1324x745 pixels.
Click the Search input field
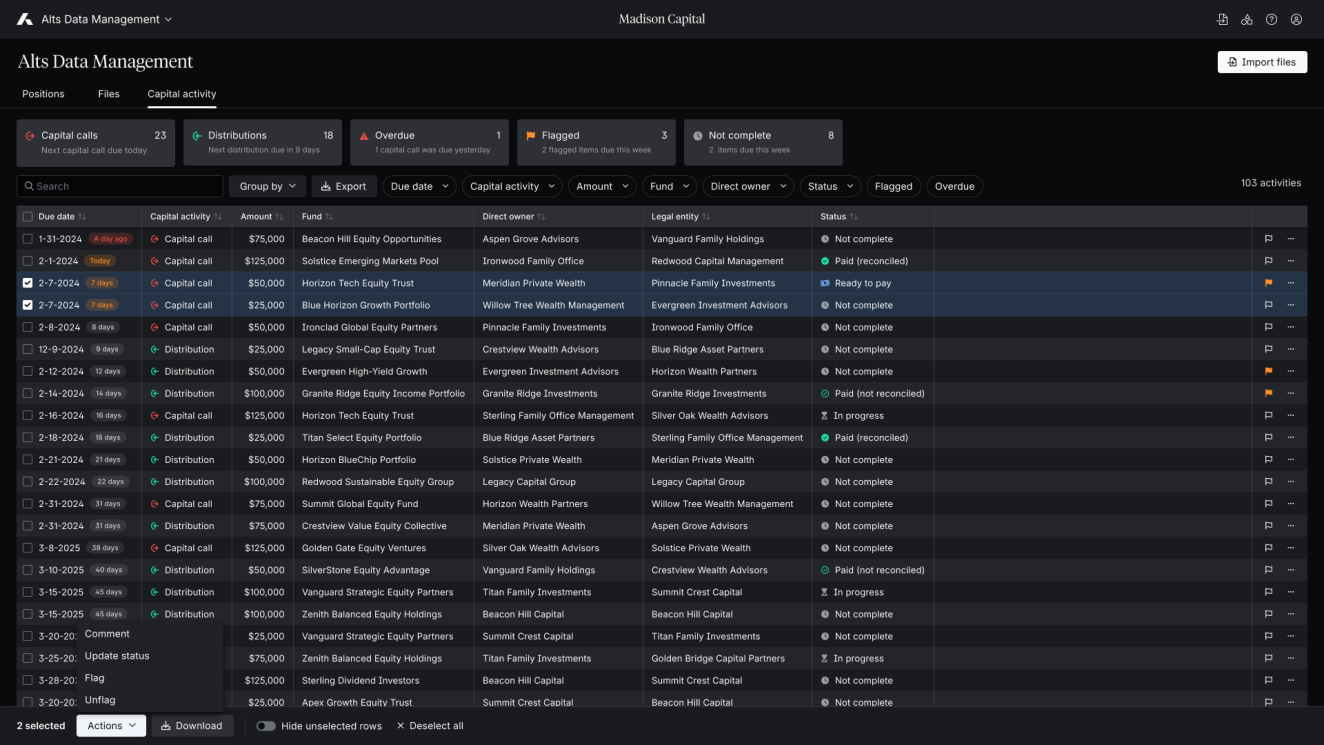tap(120, 186)
